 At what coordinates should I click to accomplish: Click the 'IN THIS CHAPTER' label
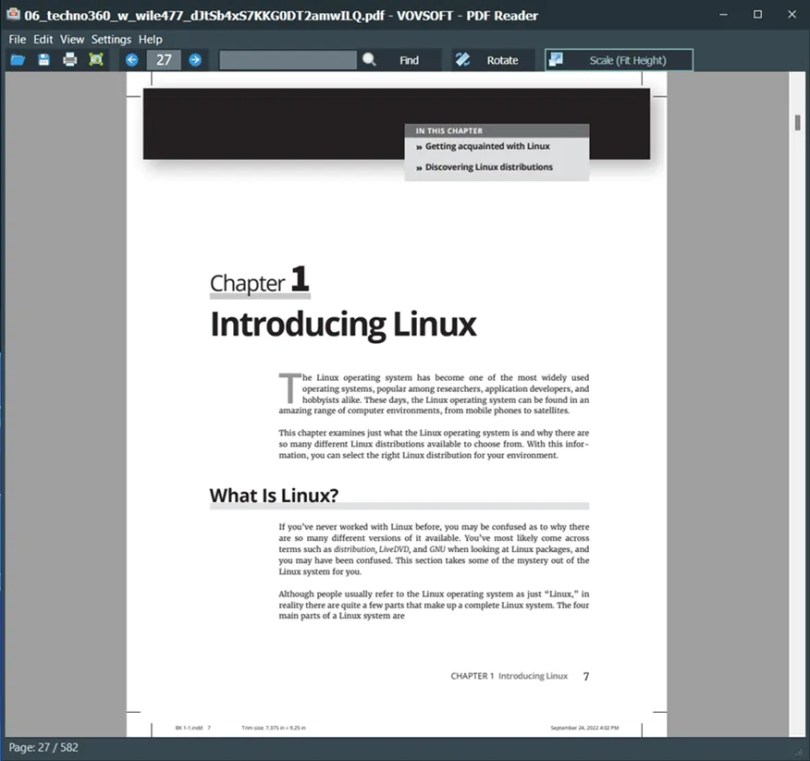449,131
